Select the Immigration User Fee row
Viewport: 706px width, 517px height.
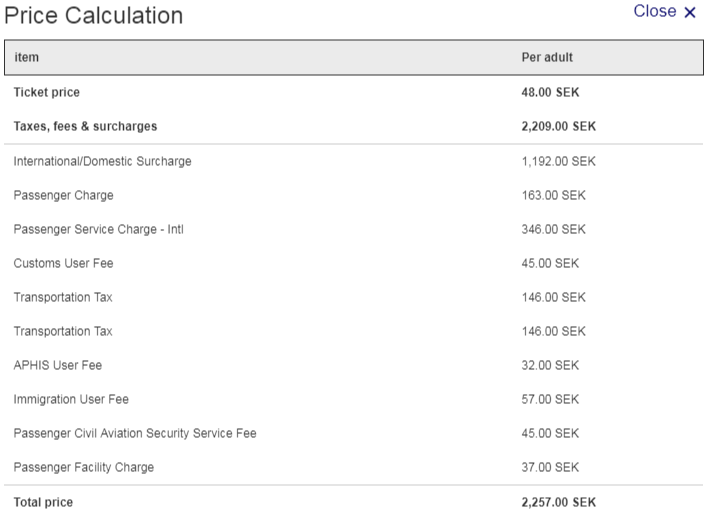pyautogui.click(x=71, y=399)
